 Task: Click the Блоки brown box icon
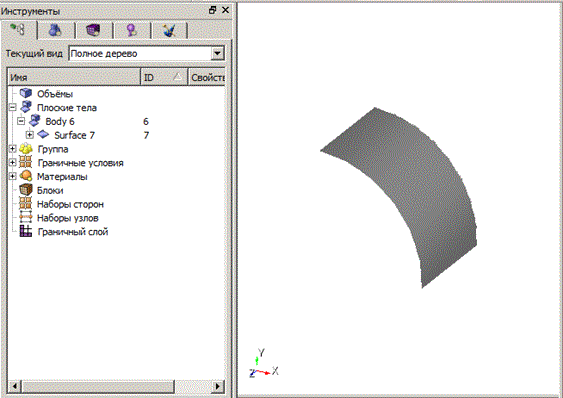point(26,190)
